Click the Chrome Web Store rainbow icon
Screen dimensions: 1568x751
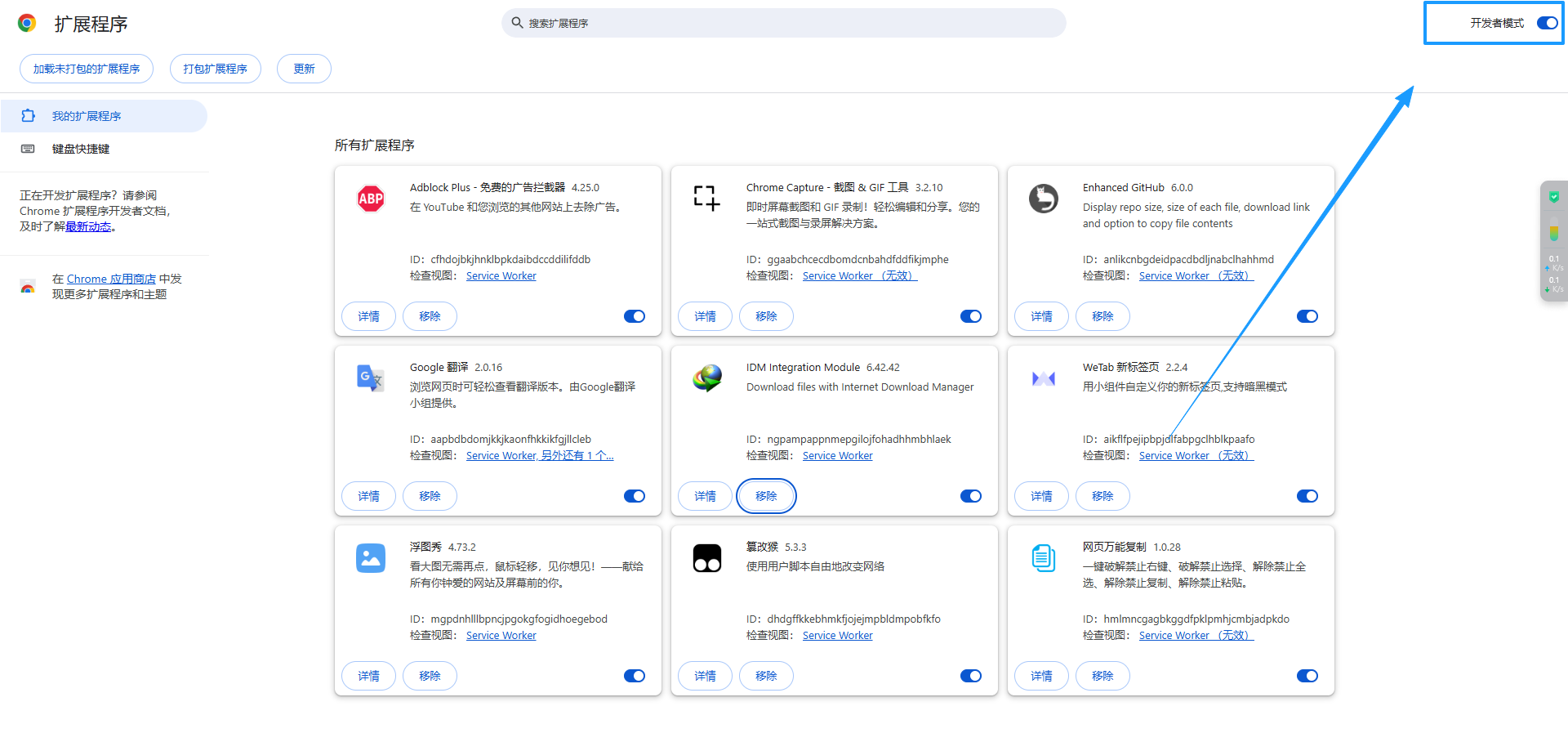pyautogui.click(x=28, y=287)
